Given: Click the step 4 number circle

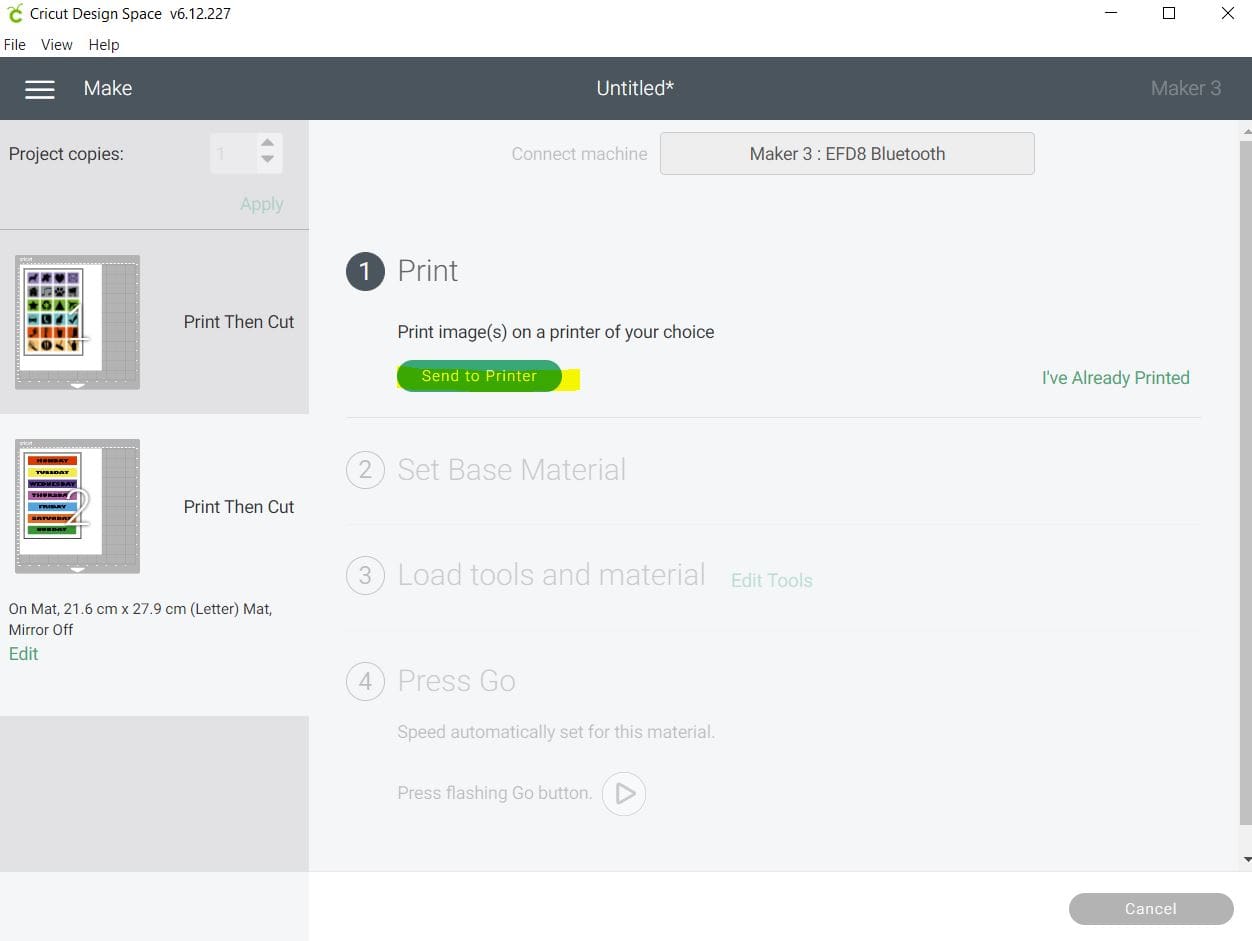Looking at the screenshot, I should [365, 682].
